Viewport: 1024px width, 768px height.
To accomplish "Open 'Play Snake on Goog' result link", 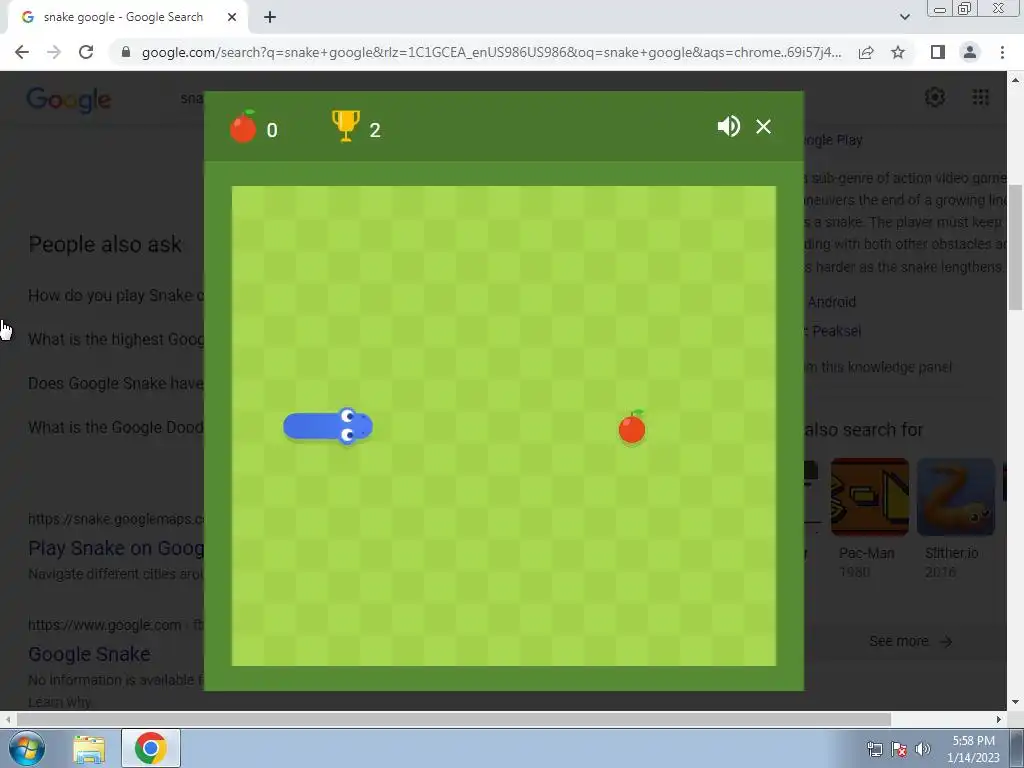I will pos(116,548).
